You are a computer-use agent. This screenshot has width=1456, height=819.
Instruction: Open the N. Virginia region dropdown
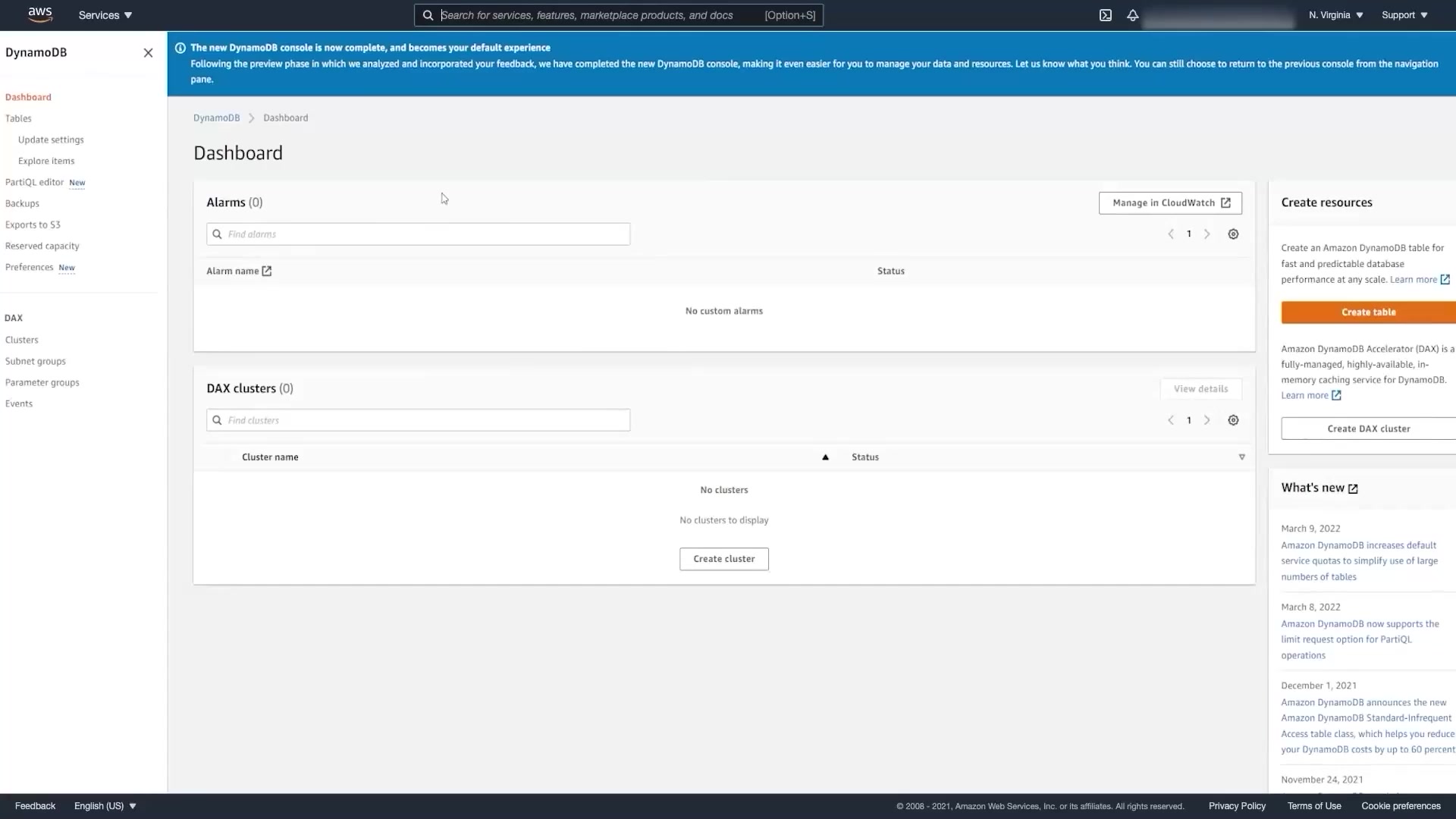tap(1335, 15)
